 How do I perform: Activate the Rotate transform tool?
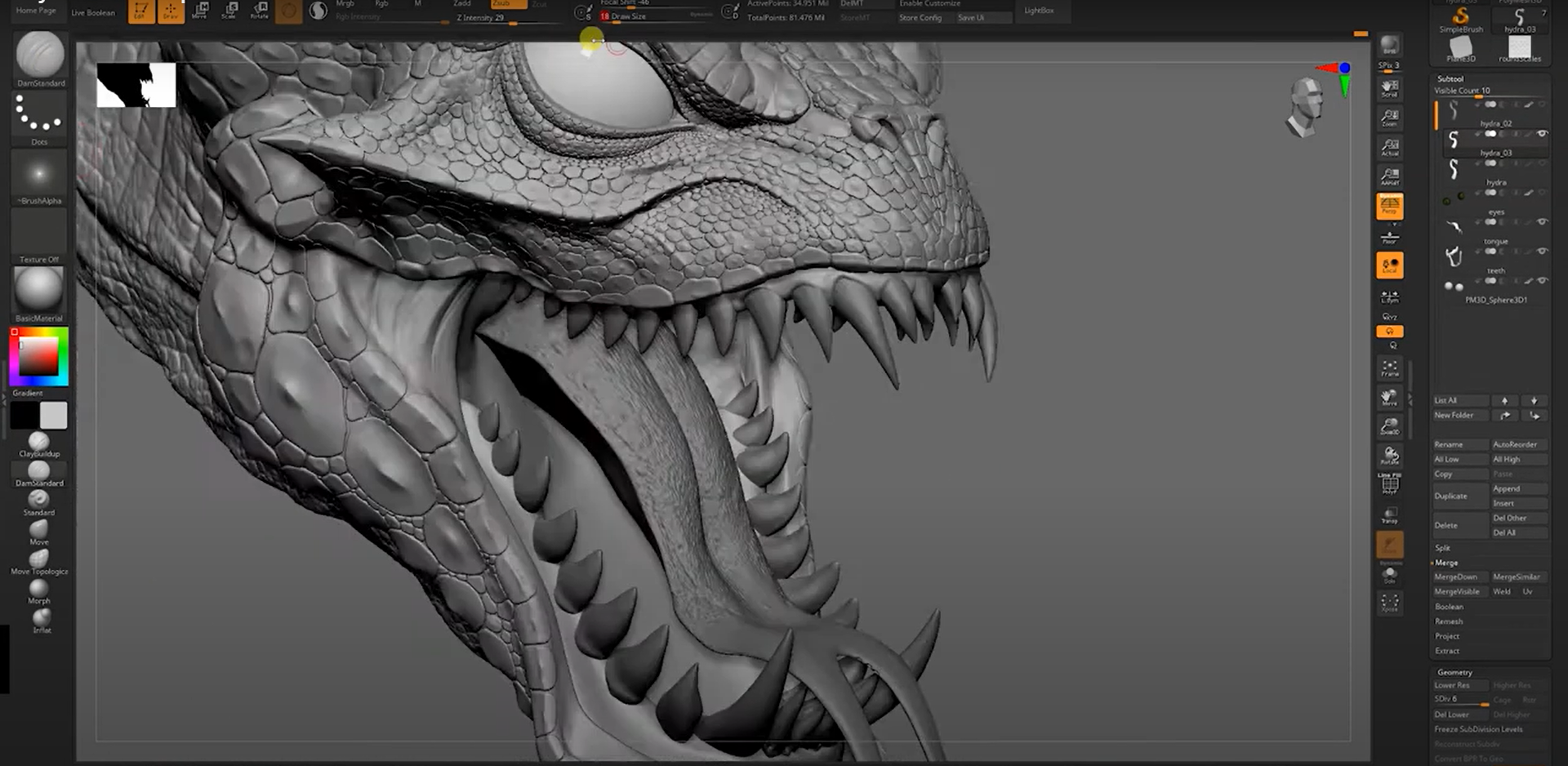point(259,10)
